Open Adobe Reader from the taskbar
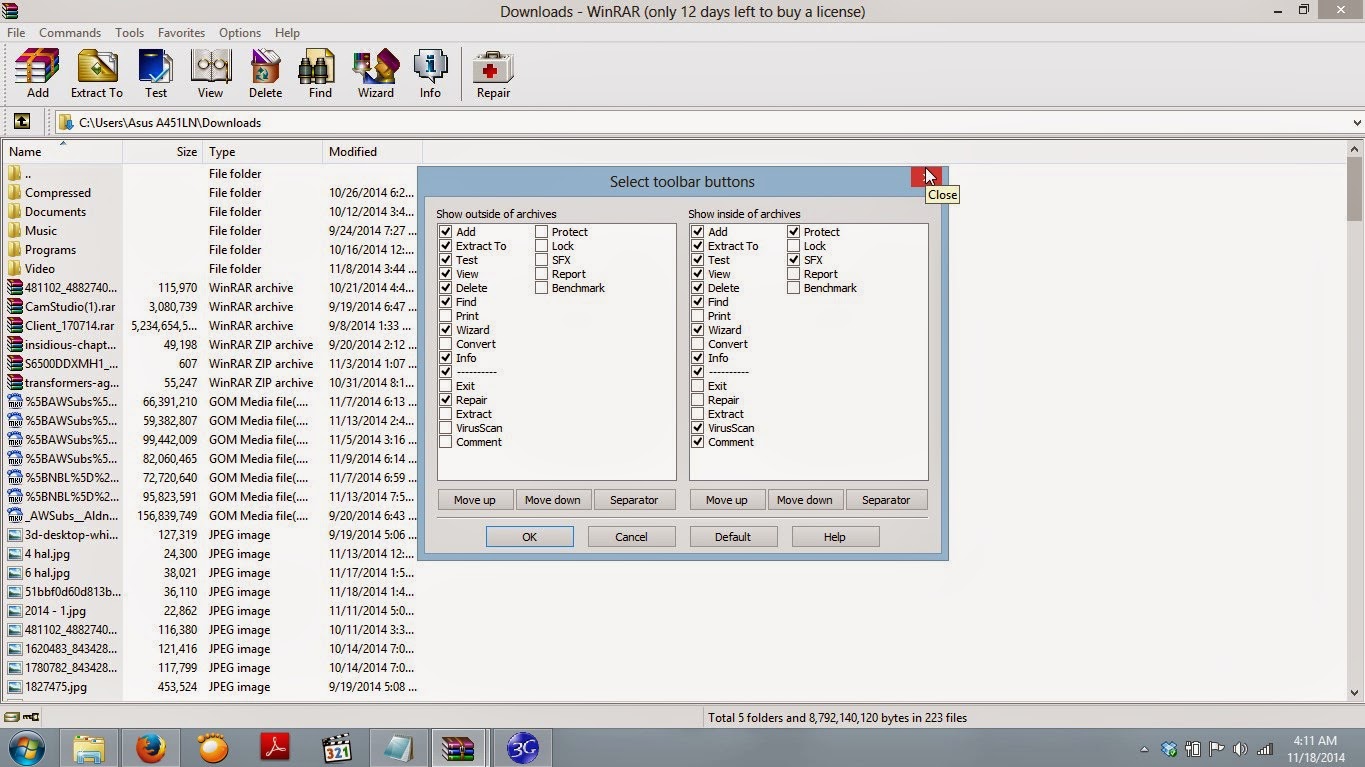This screenshot has width=1365, height=767. pos(275,748)
